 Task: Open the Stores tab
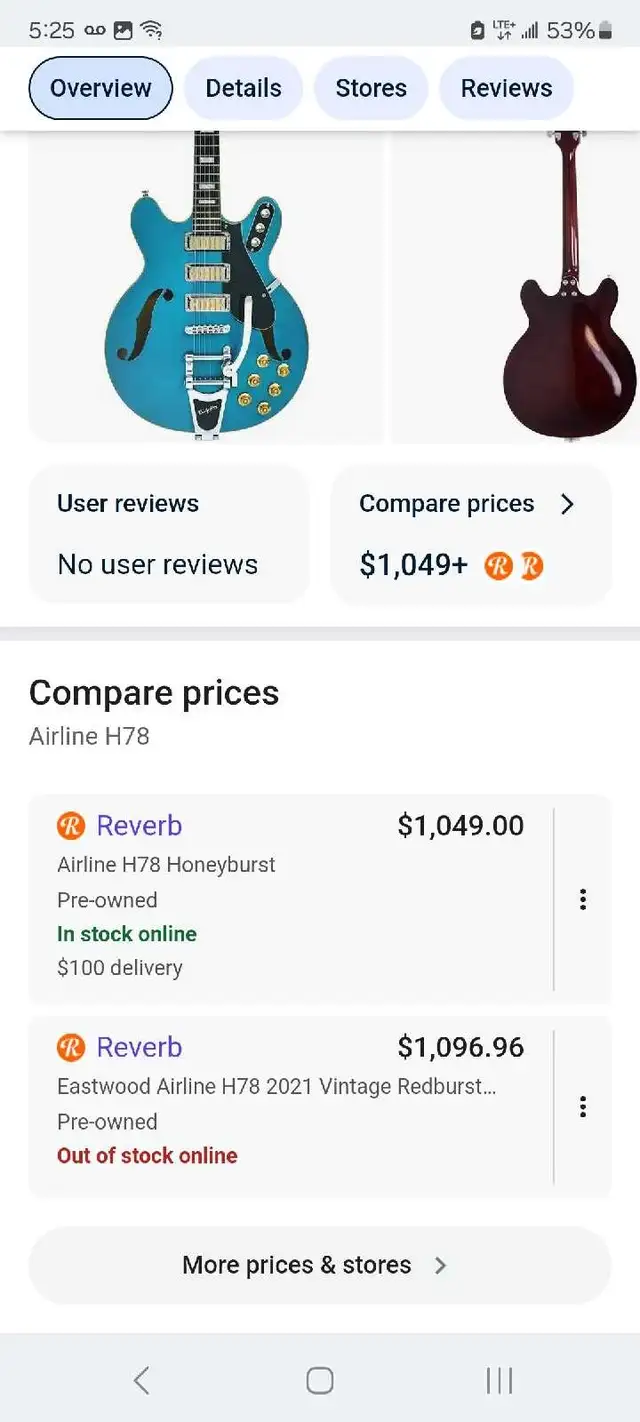pos(371,88)
